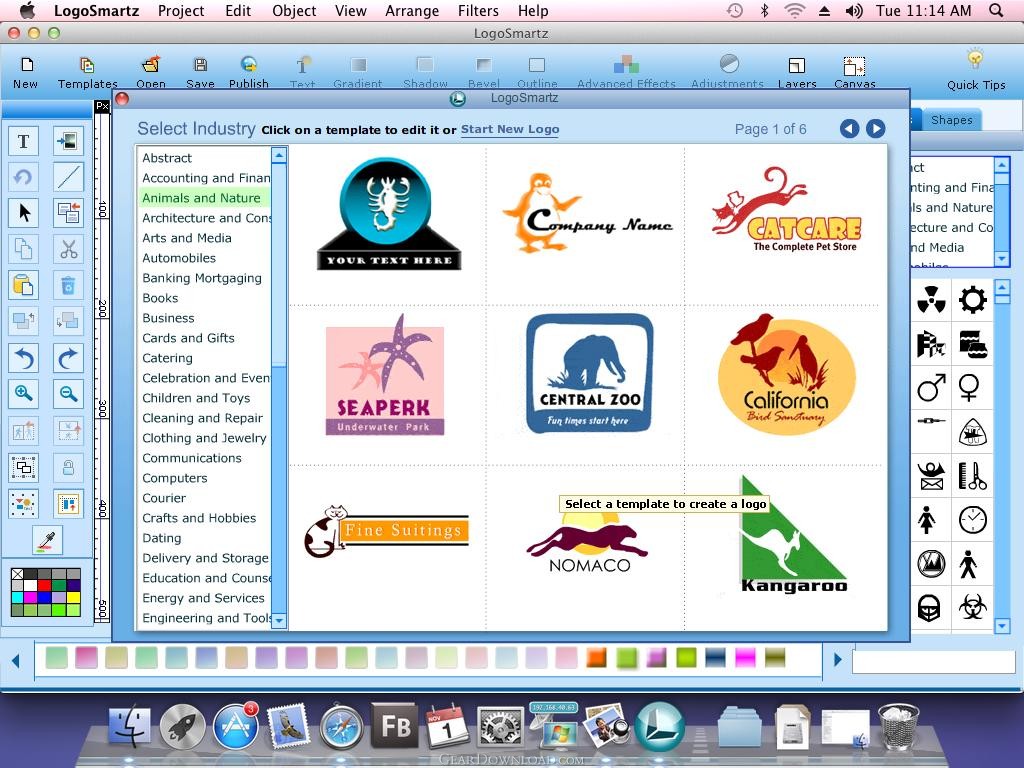The image size is (1024, 768).
Task: Open the Canvas toolbar item
Action: (x=854, y=72)
